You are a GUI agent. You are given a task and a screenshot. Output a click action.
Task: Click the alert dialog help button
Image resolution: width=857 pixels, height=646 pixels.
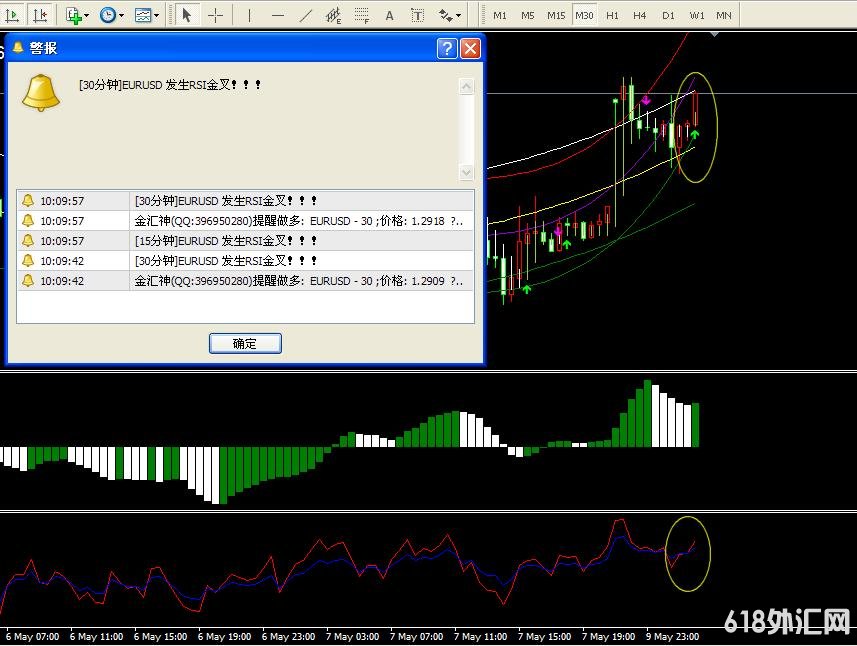(x=447, y=48)
